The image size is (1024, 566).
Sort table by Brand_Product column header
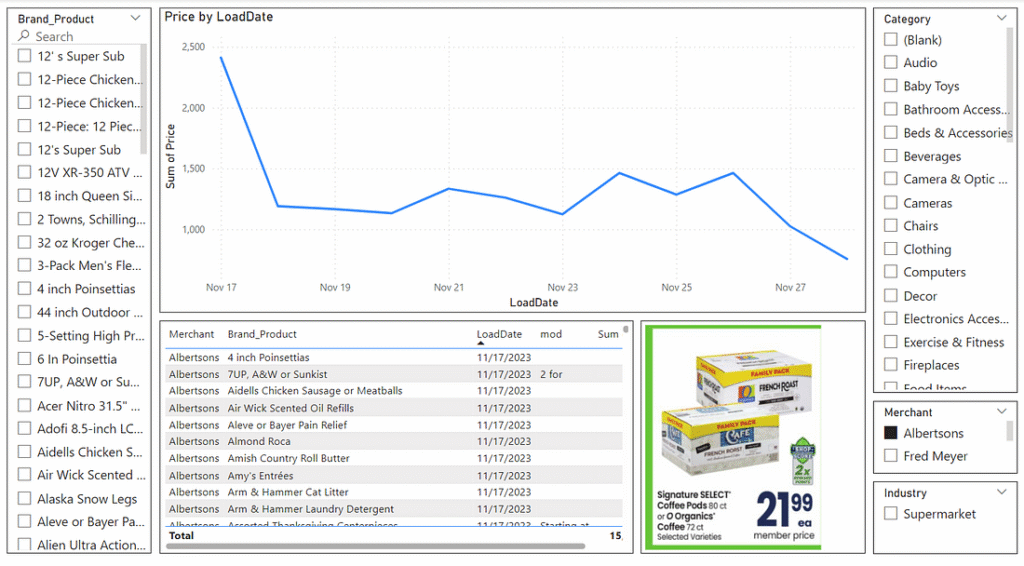262,334
